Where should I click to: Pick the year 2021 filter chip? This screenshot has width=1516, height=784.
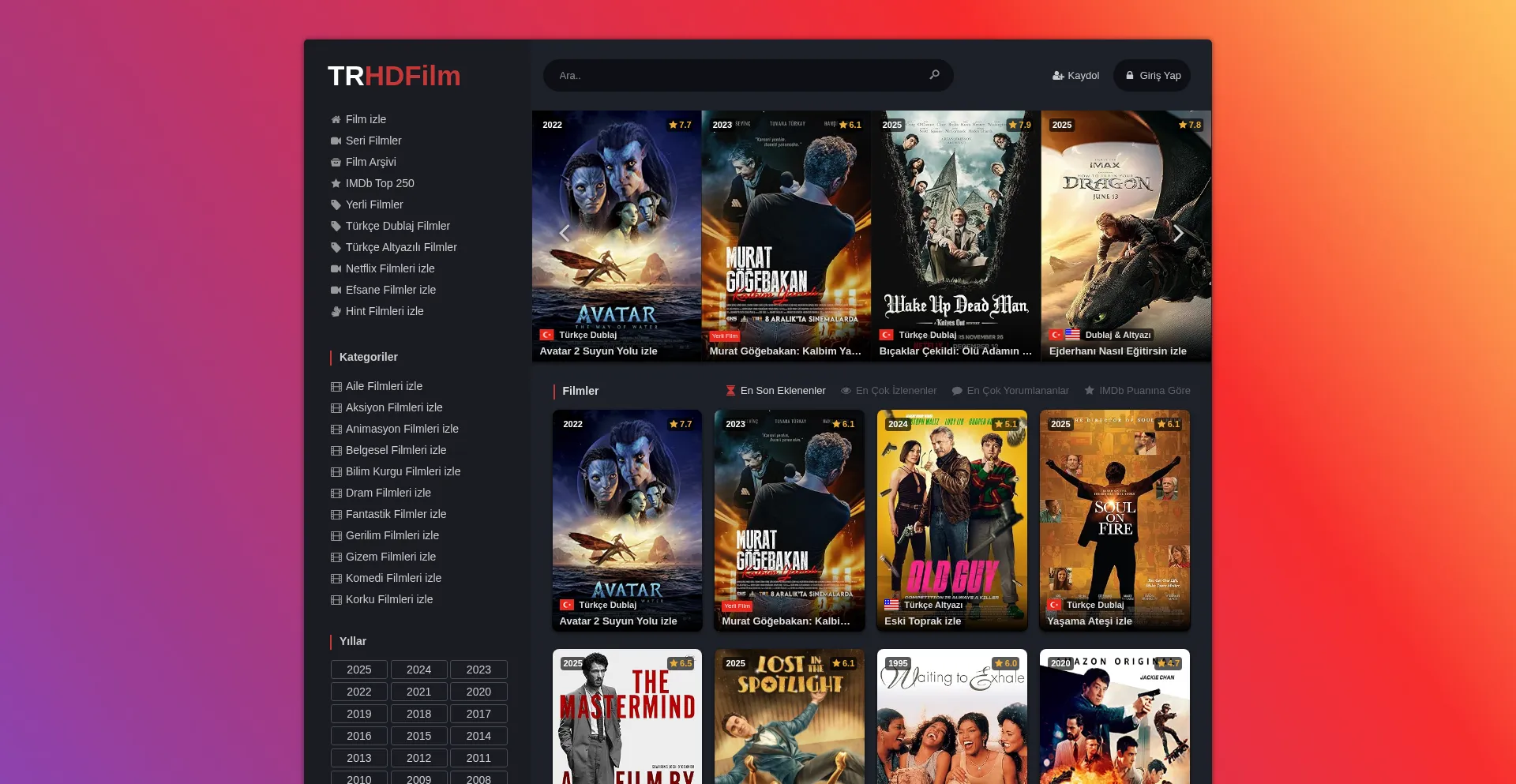coord(418,692)
